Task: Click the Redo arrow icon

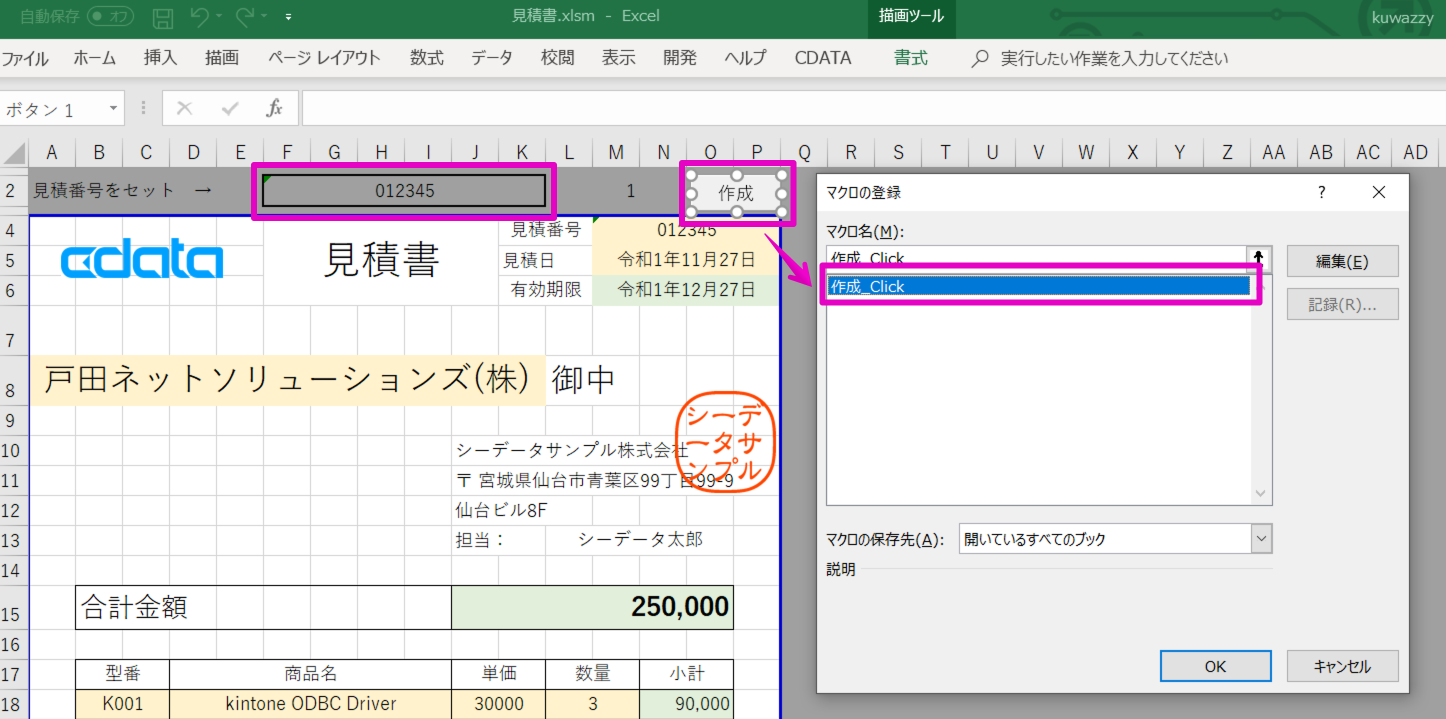Action: (x=245, y=16)
